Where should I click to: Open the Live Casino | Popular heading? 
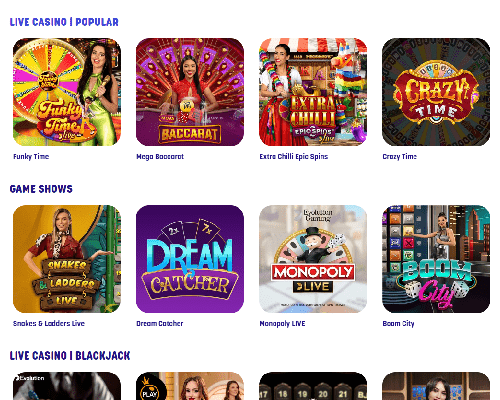pos(64,22)
